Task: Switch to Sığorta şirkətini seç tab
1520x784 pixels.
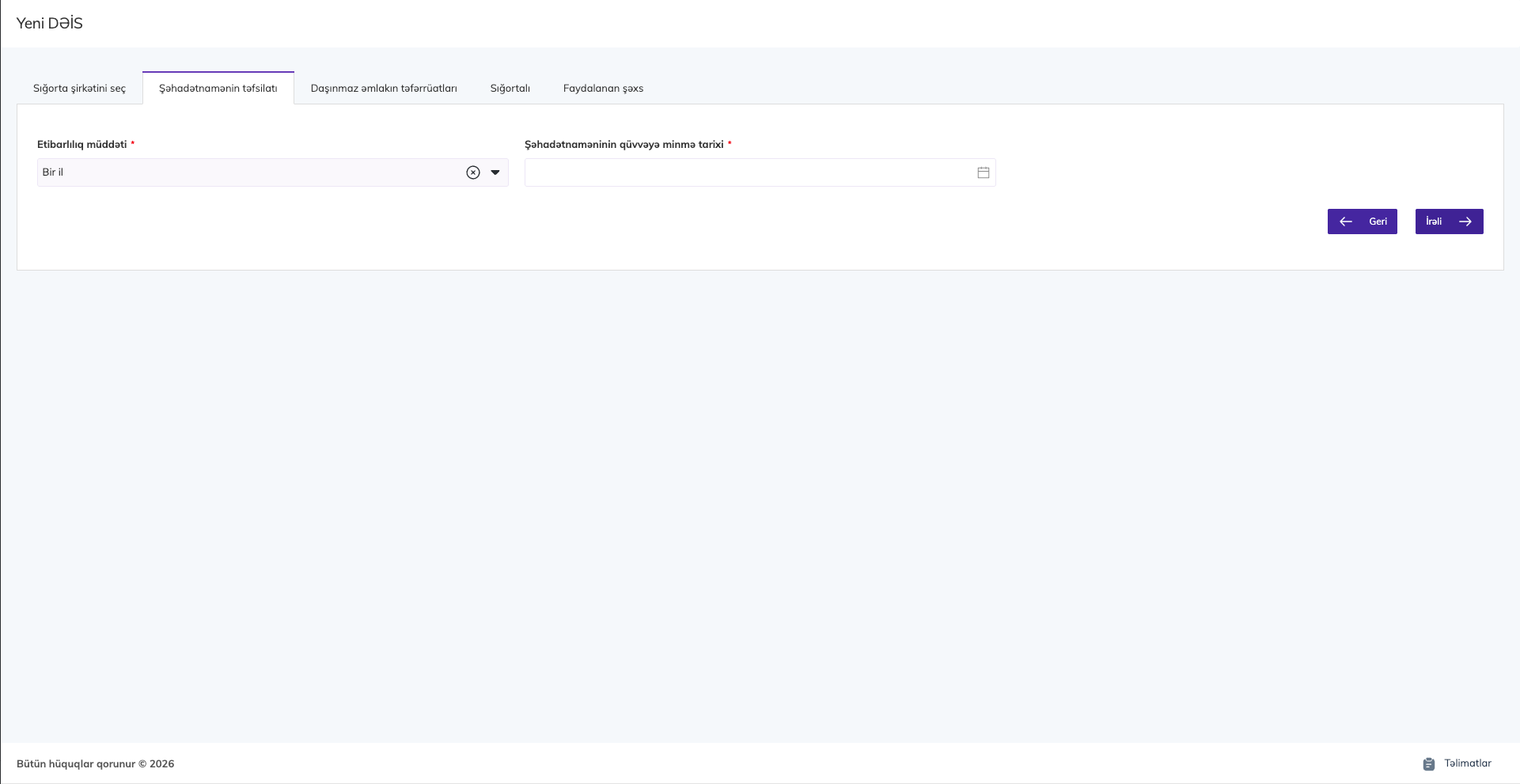Action: pyautogui.click(x=79, y=89)
